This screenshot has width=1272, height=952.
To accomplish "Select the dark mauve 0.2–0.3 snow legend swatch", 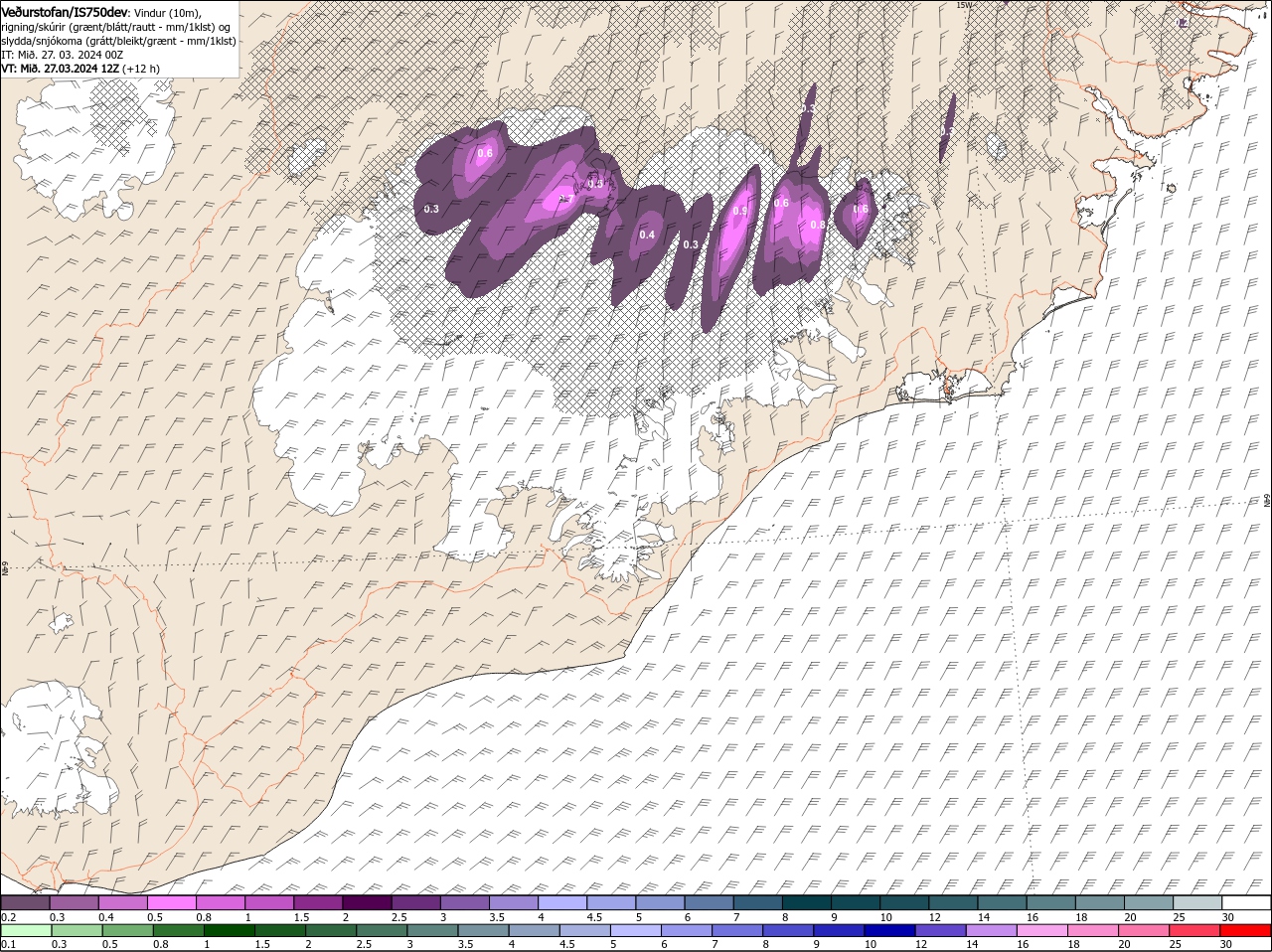I will point(25,903).
